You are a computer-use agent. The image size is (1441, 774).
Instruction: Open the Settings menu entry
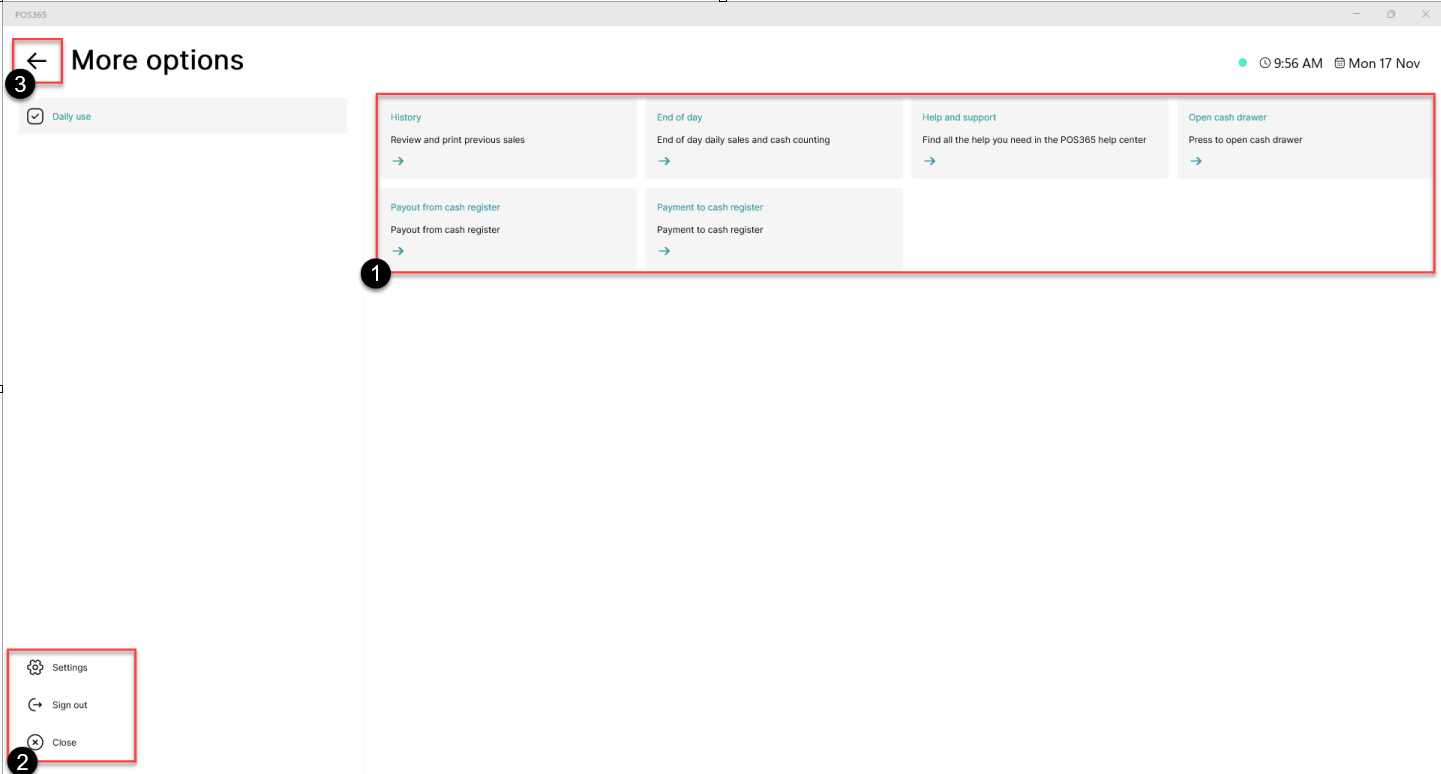[70, 667]
